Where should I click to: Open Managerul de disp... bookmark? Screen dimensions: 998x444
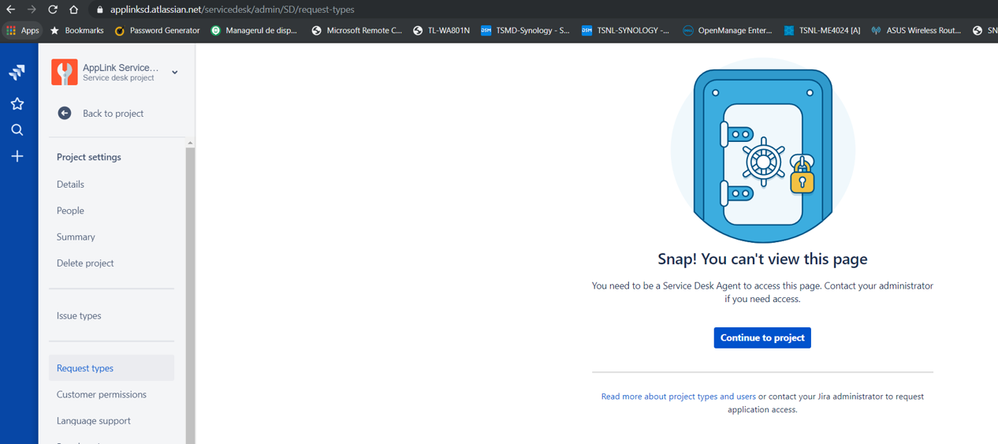(x=254, y=30)
